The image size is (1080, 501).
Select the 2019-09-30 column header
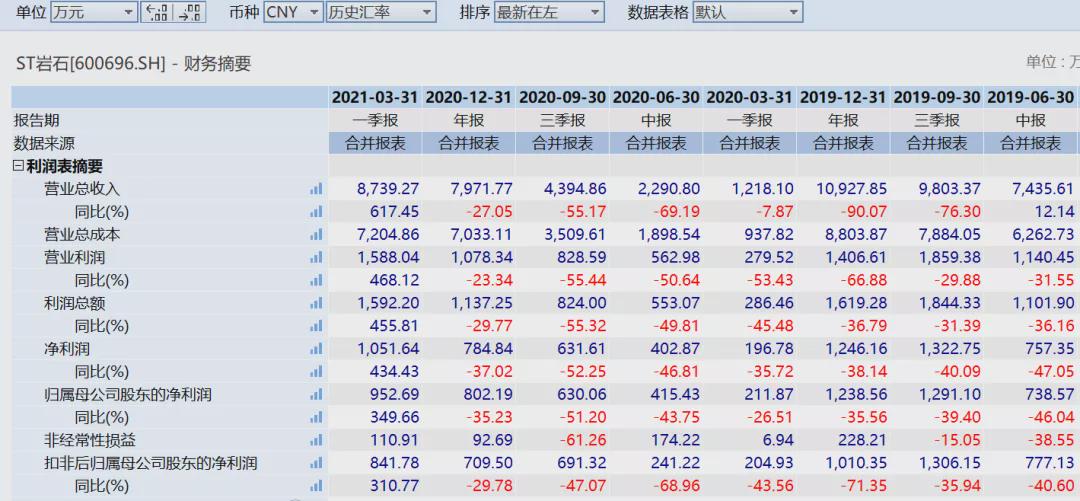pos(937,97)
